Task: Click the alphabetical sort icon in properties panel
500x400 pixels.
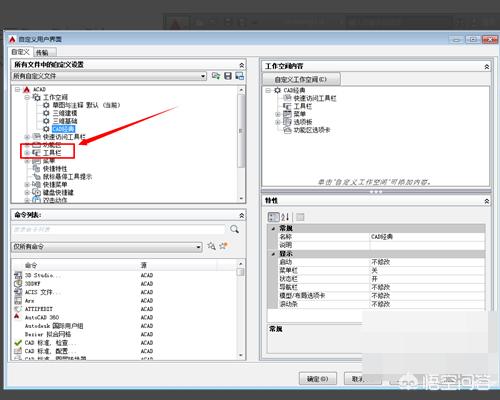Action: (x=285, y=217)
